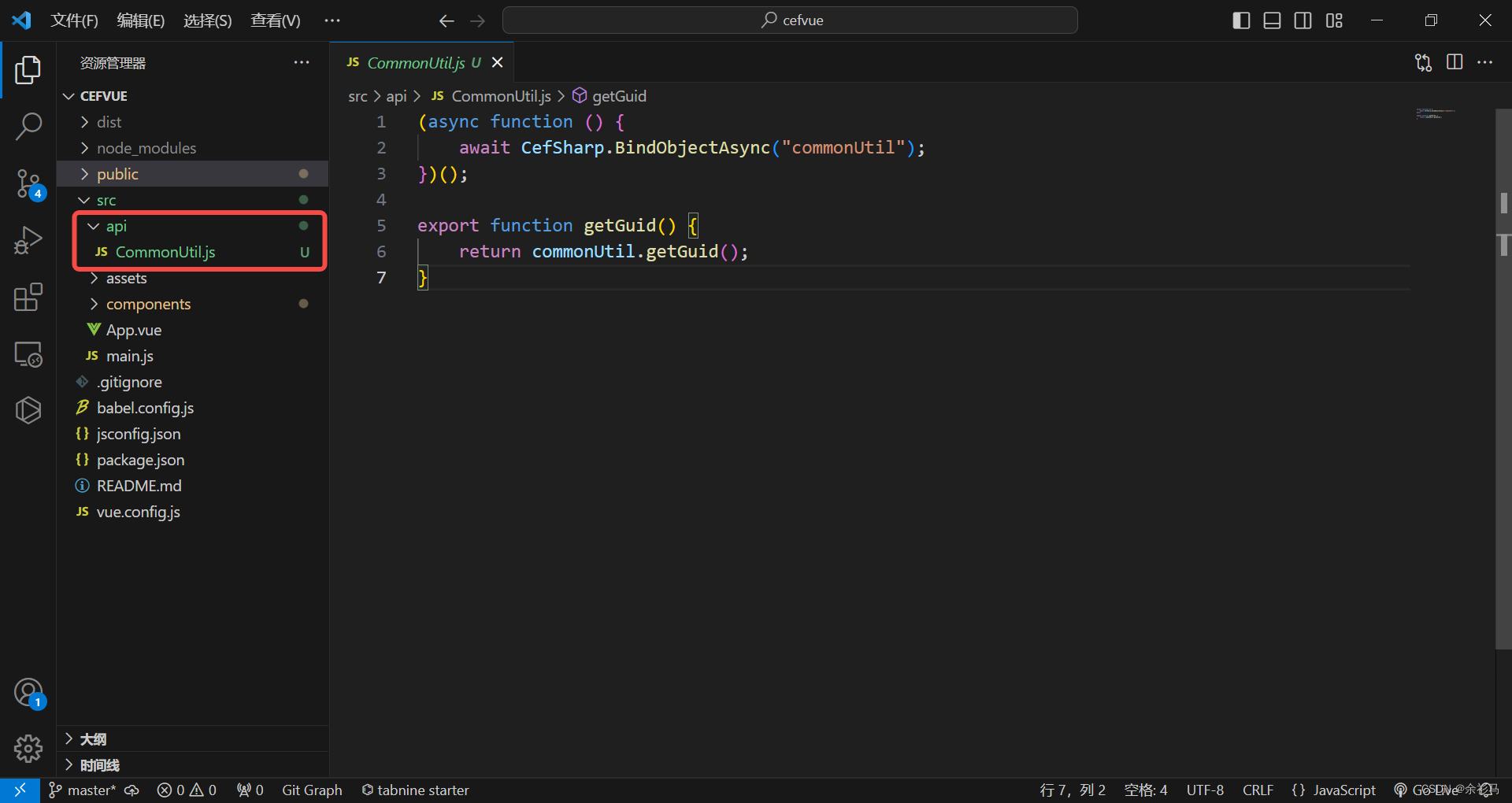Click CommonUtil.js in the breadcrumb bar

500,95
